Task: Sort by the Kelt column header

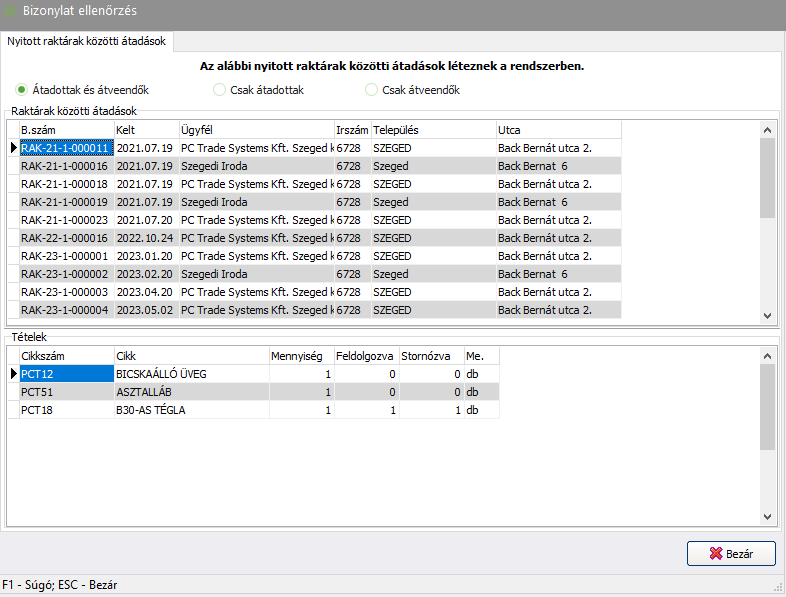Action: (145, 130)
